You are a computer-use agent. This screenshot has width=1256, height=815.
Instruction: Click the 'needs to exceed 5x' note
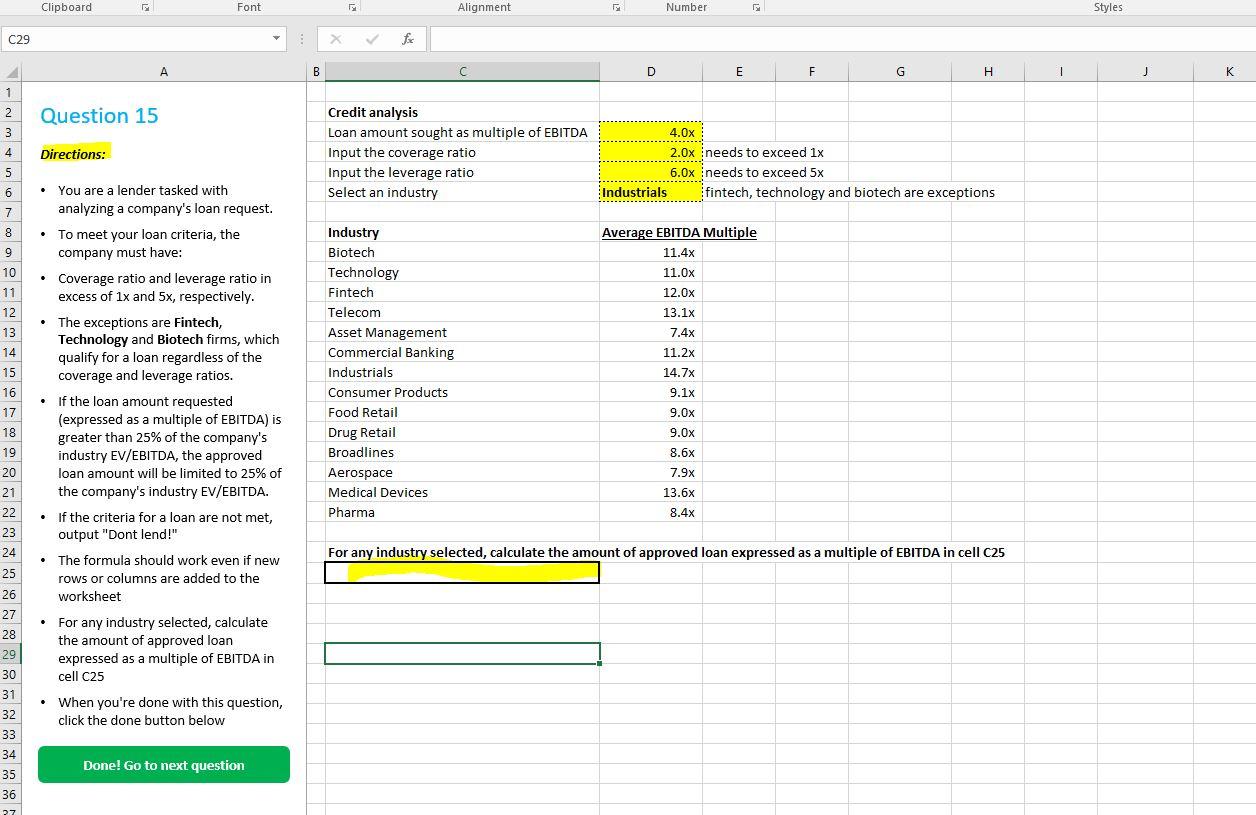pos(764,172)
